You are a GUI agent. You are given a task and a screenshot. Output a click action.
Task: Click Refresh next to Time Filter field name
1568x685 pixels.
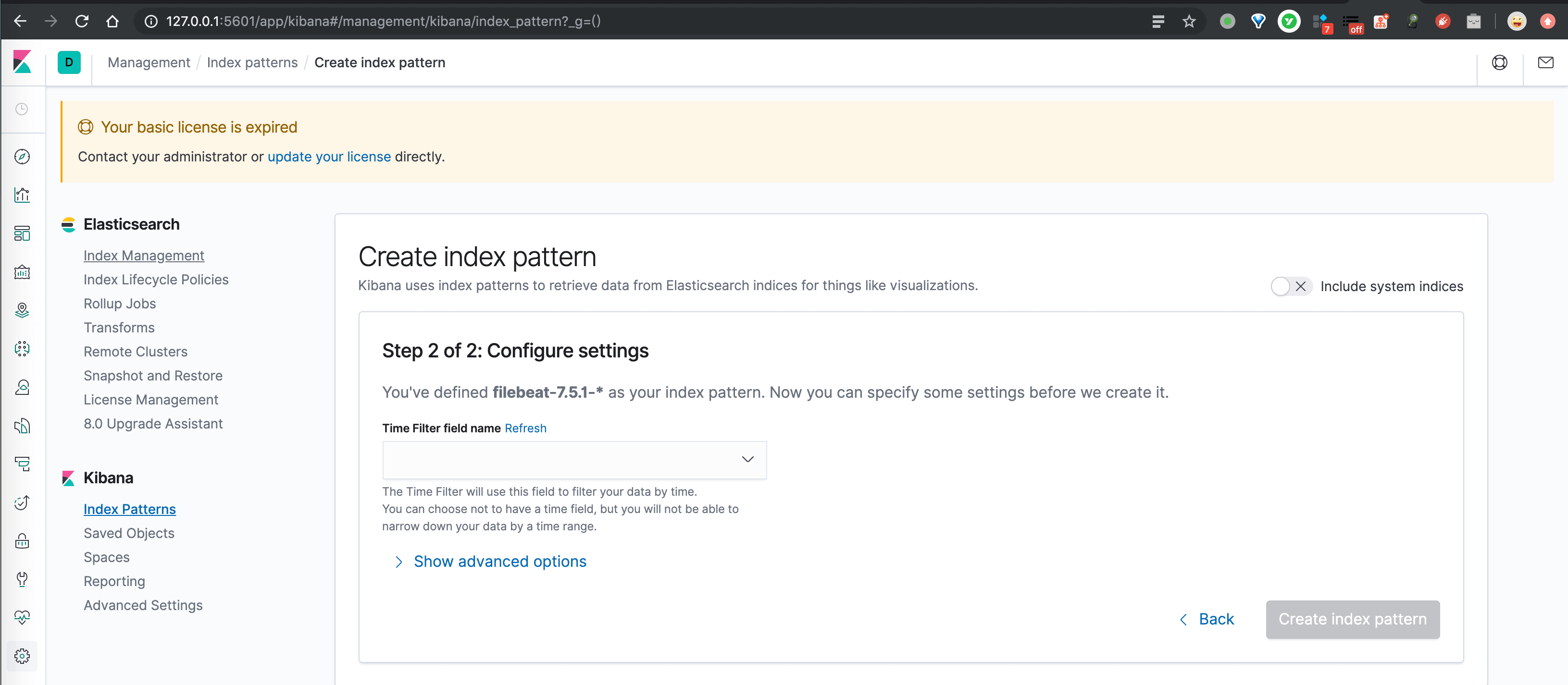coord(526,428)
